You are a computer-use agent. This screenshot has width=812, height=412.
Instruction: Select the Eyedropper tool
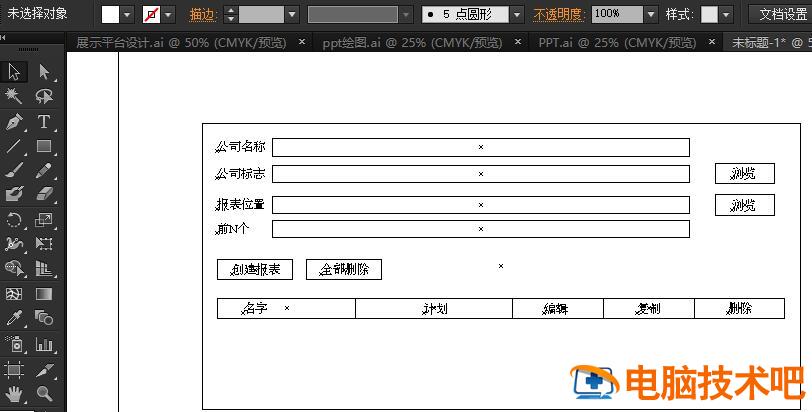[x=14, y=319]
